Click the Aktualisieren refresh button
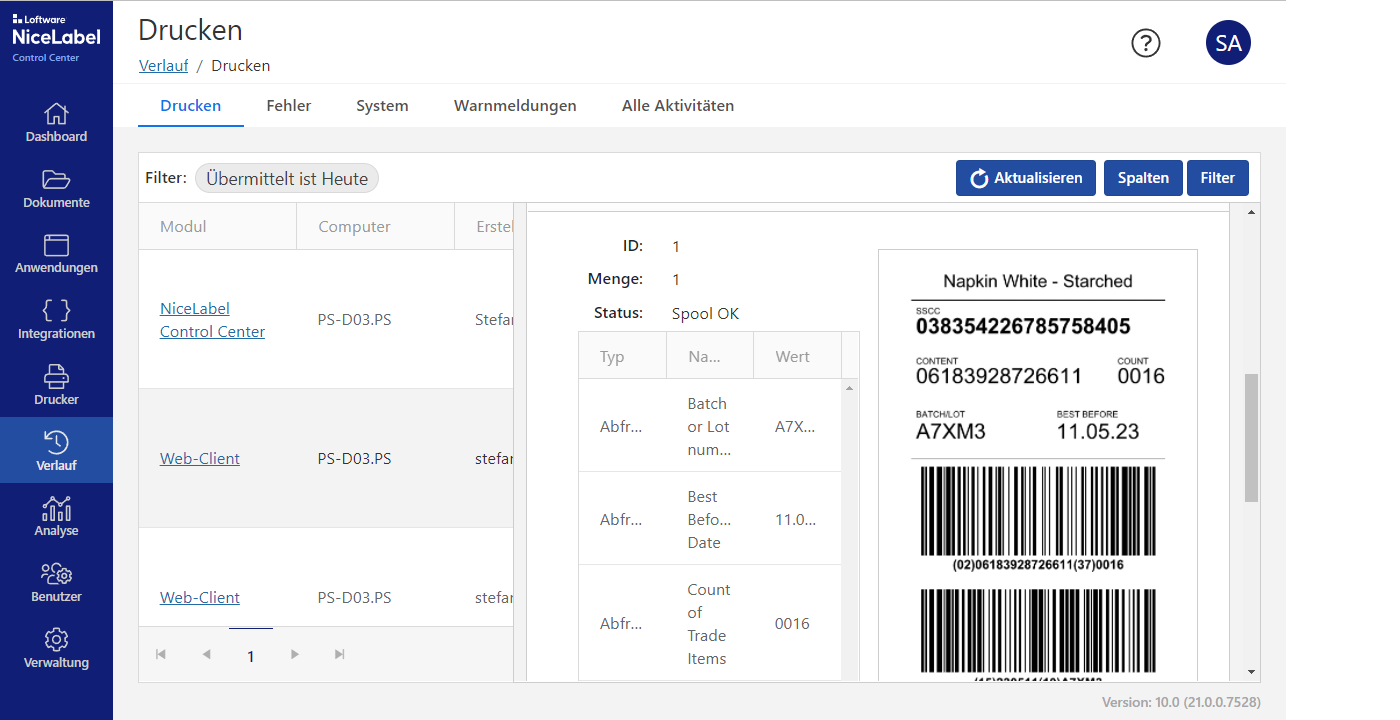The width and height of the screenshot is (1400, 720). click(x=1026, y=178)
